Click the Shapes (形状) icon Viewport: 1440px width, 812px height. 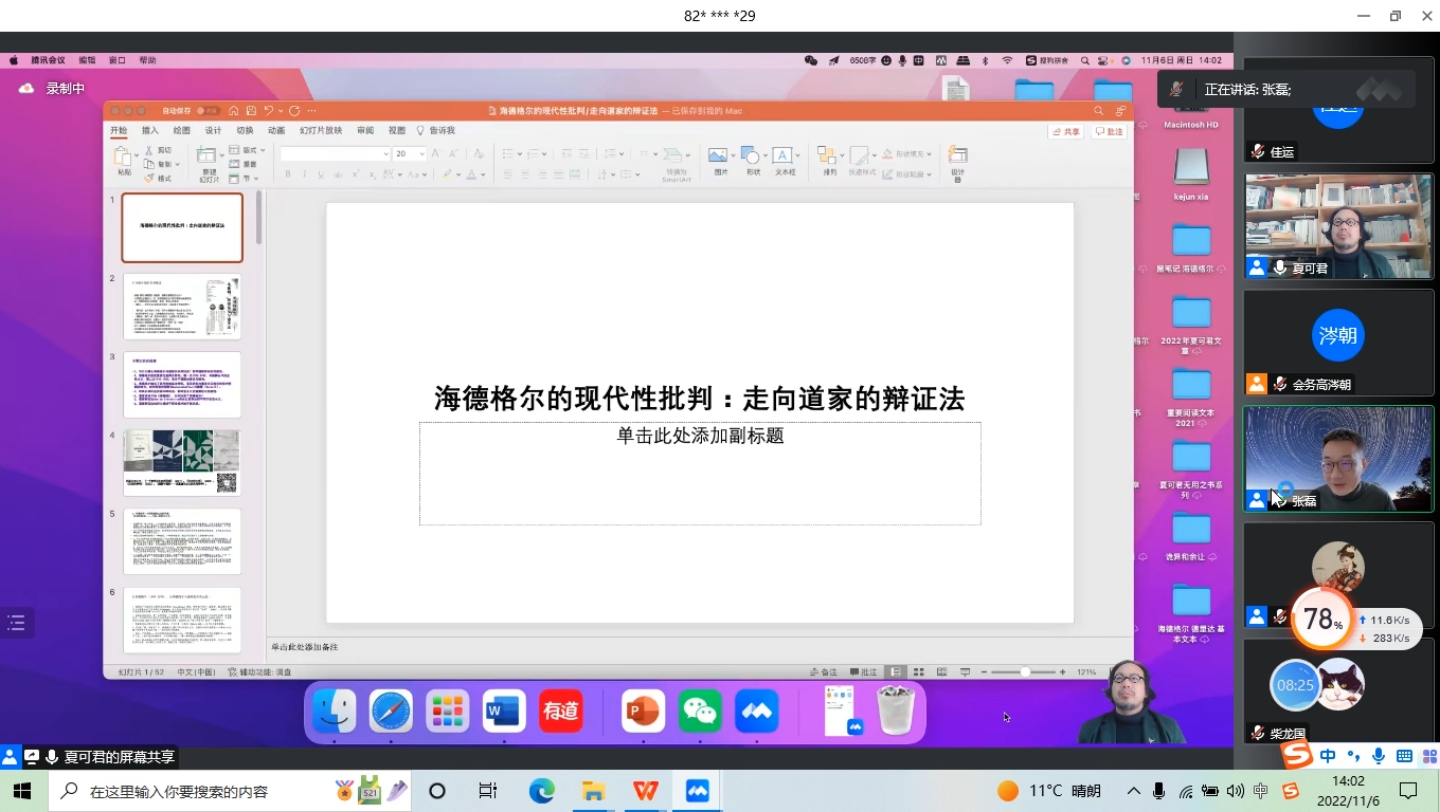[x=750, y=155]
